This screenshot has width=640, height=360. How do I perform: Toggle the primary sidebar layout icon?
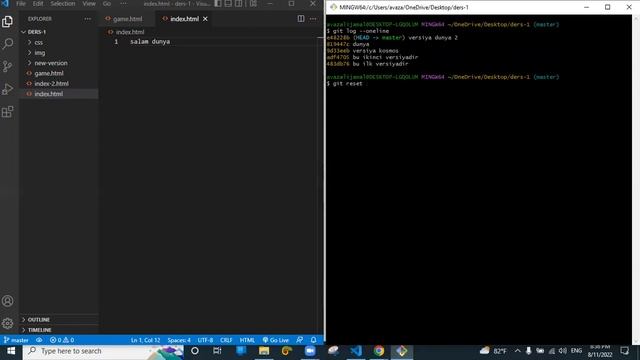(x=218, y=4)
